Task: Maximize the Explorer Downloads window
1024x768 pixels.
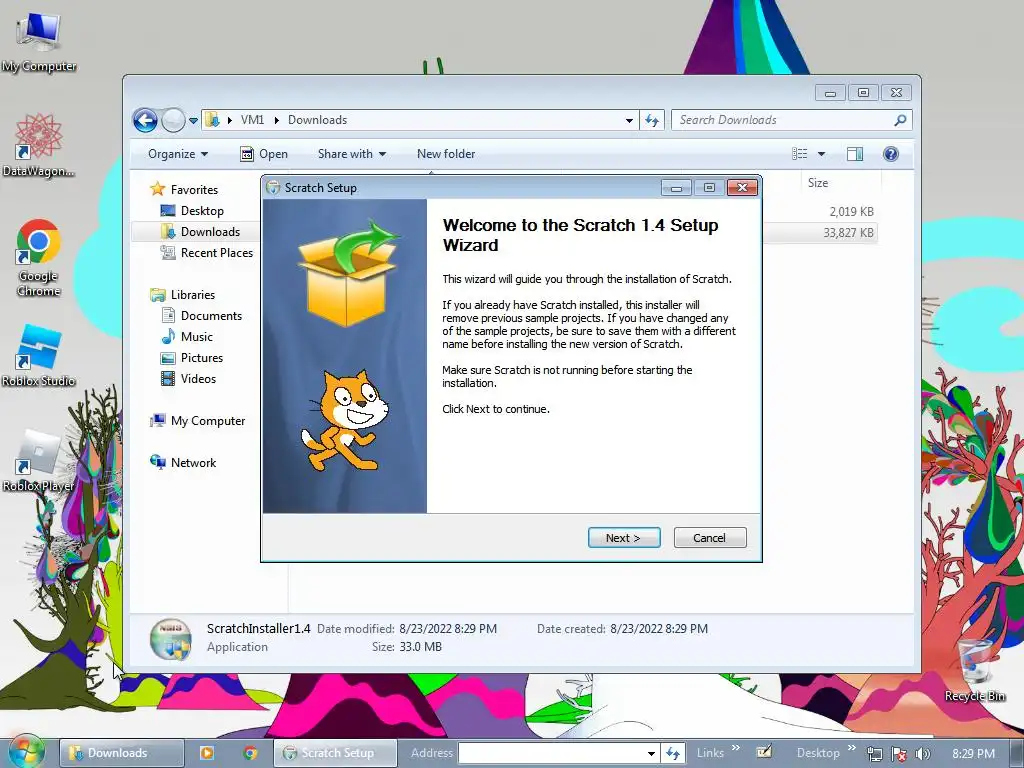Action: click(x=863, y=93)
